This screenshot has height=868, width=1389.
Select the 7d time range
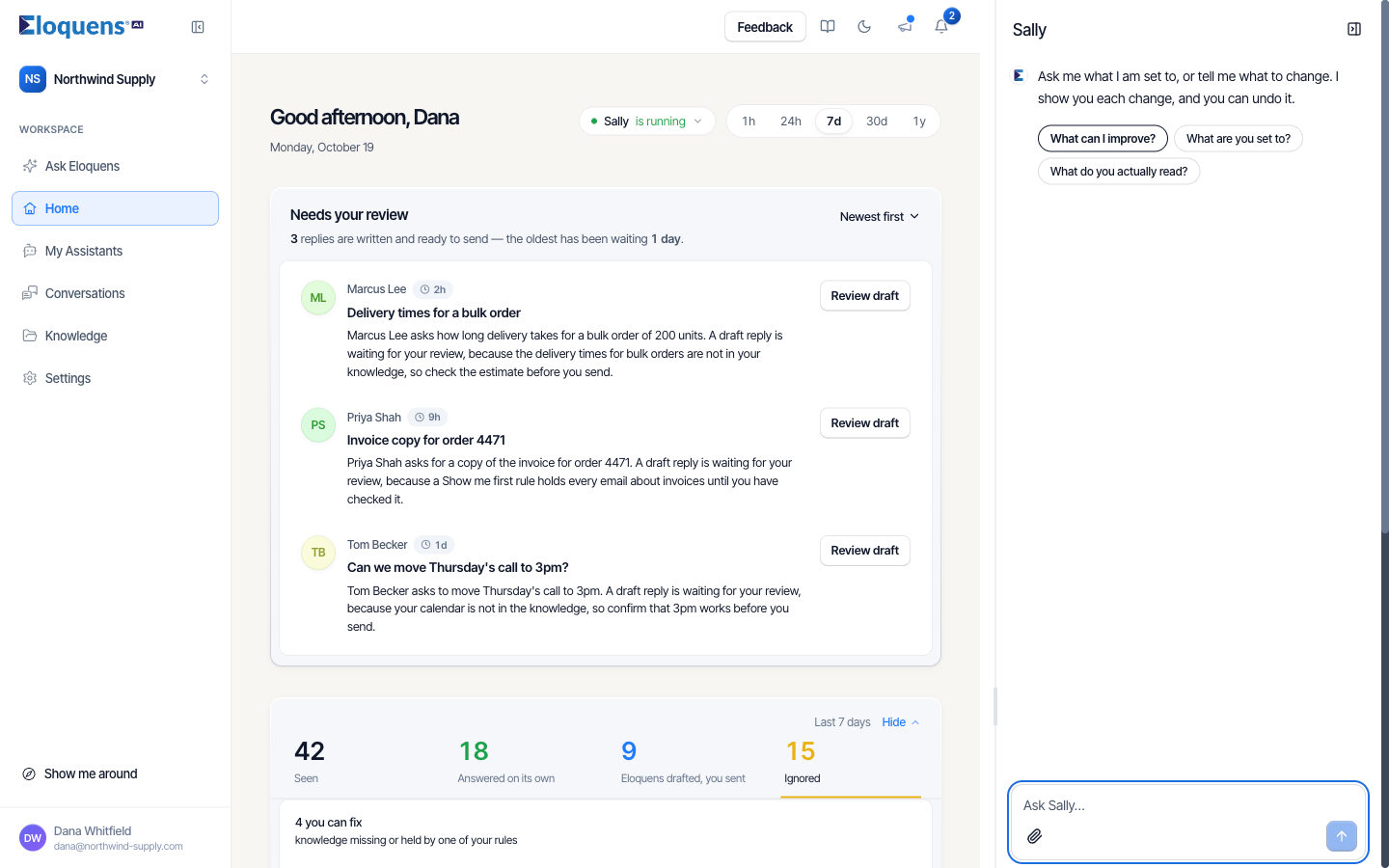tap(834, 122)
